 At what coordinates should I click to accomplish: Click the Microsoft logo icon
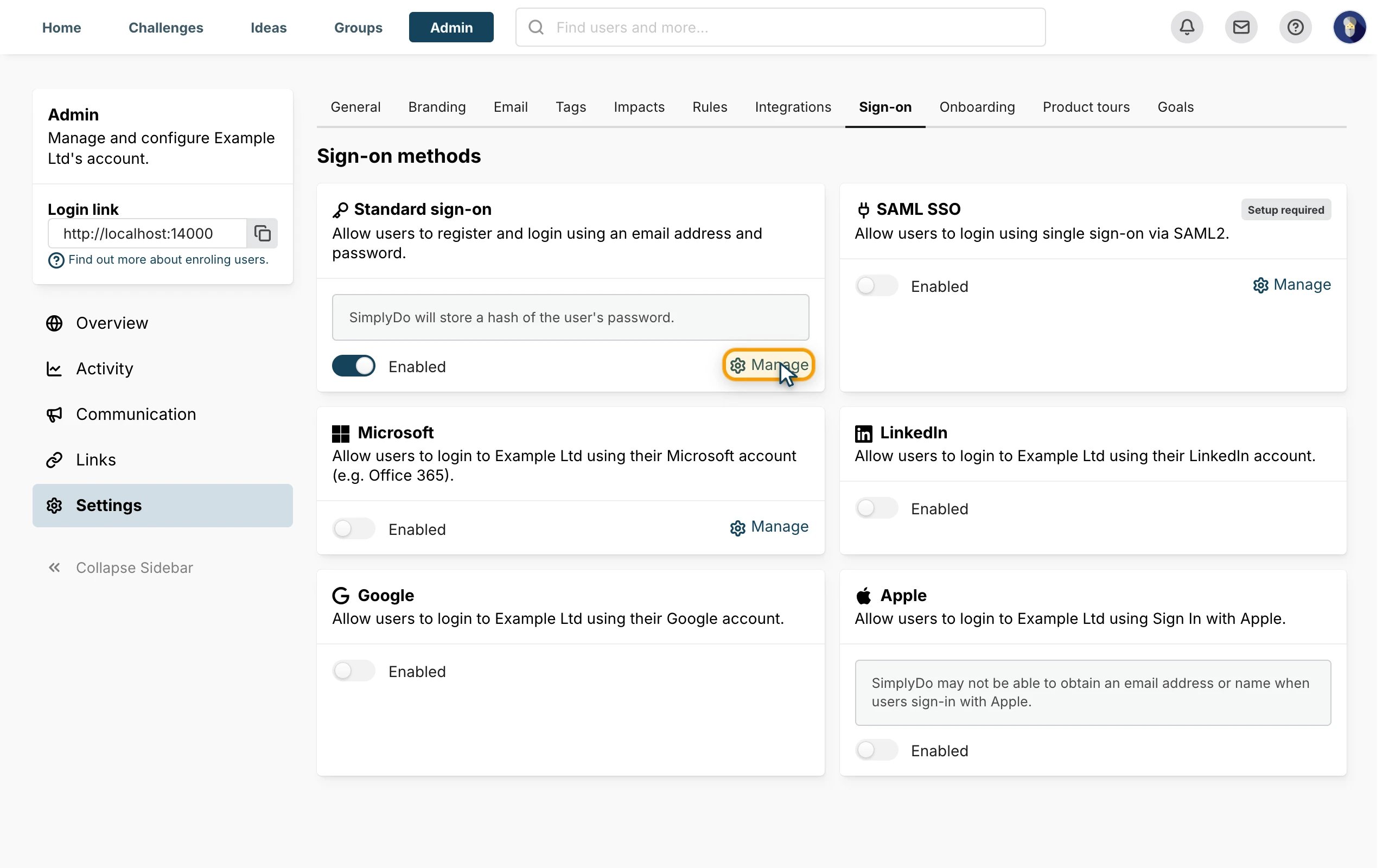(341, 433)
